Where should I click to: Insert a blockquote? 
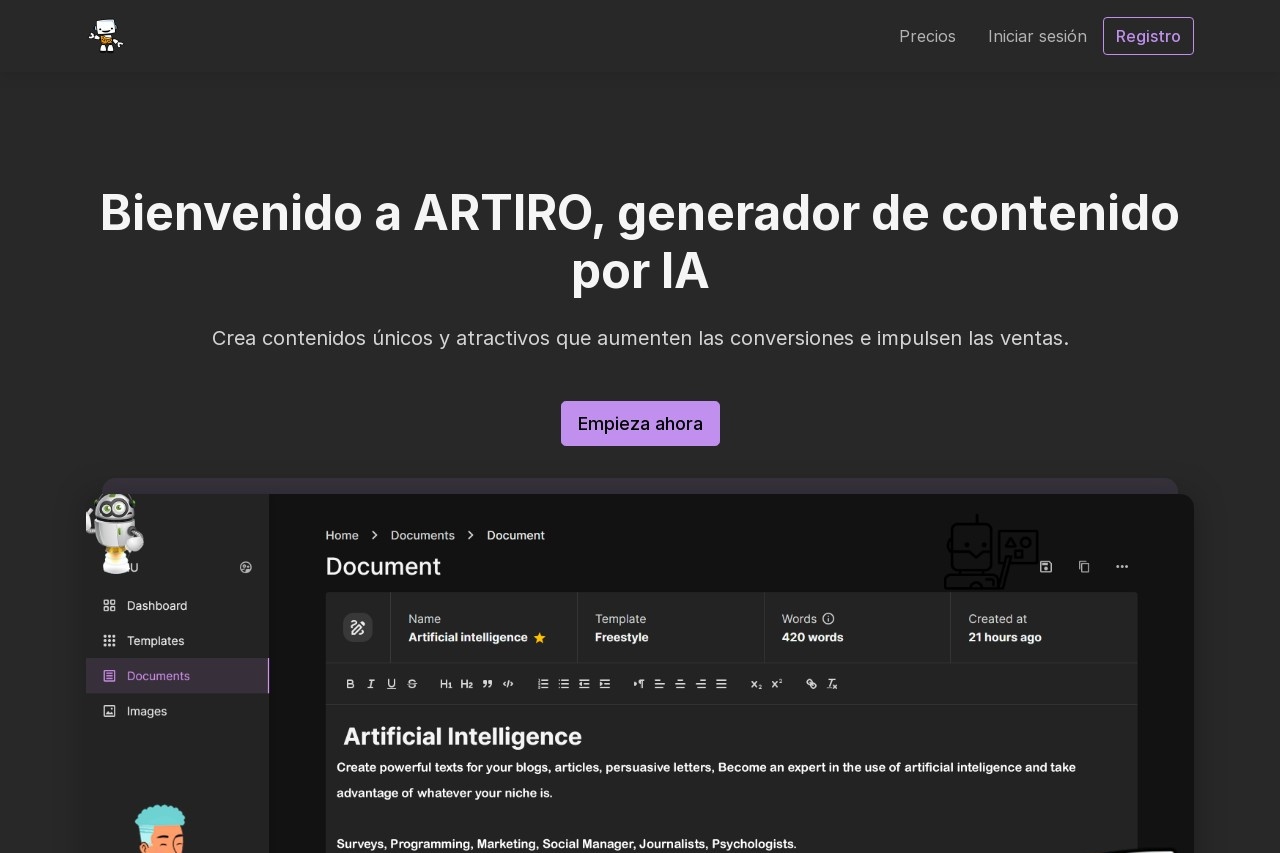[488, 684]
